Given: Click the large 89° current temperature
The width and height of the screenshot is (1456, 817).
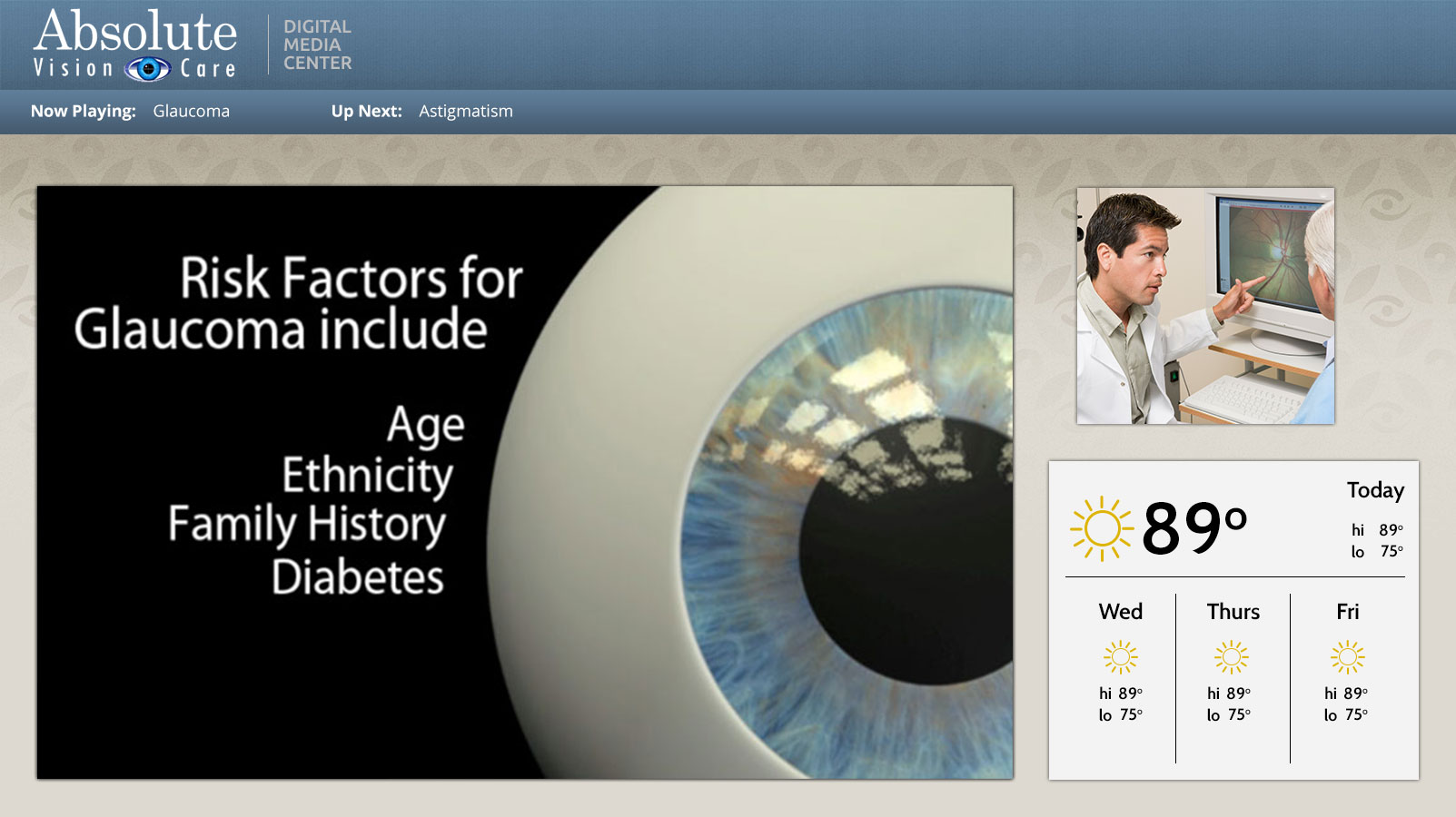Looking at the screenshot, I should [1194, 527].
